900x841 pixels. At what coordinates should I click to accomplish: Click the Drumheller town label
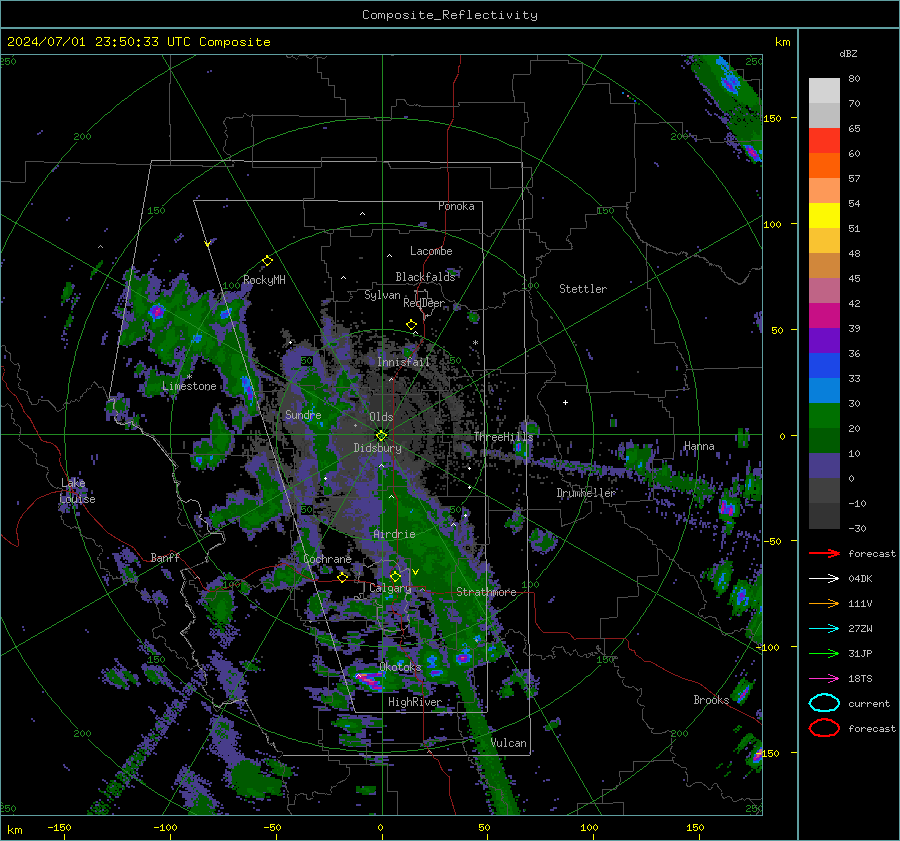[x=586, y=493]
